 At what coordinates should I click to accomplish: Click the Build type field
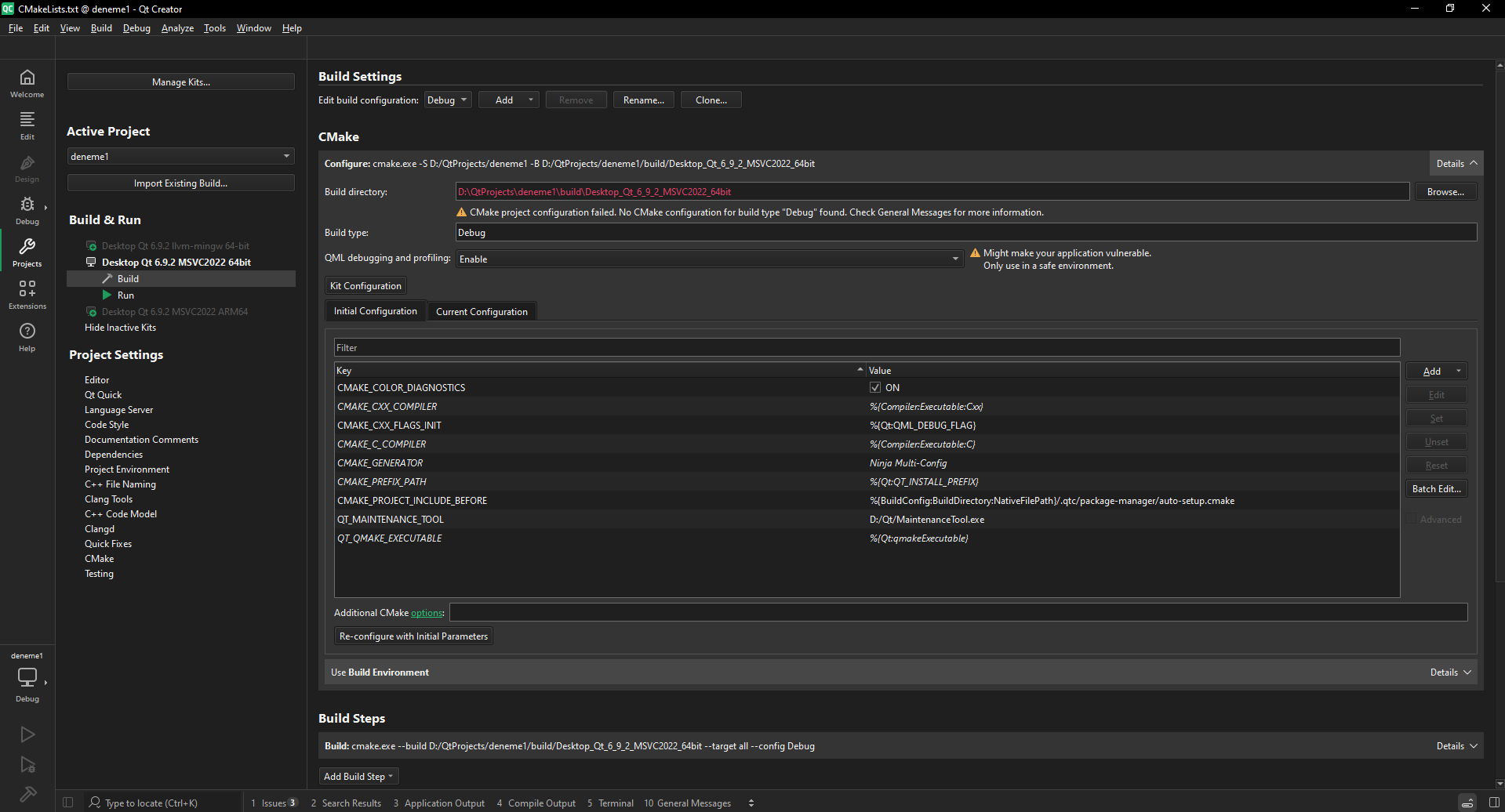[x=966, y=233]
